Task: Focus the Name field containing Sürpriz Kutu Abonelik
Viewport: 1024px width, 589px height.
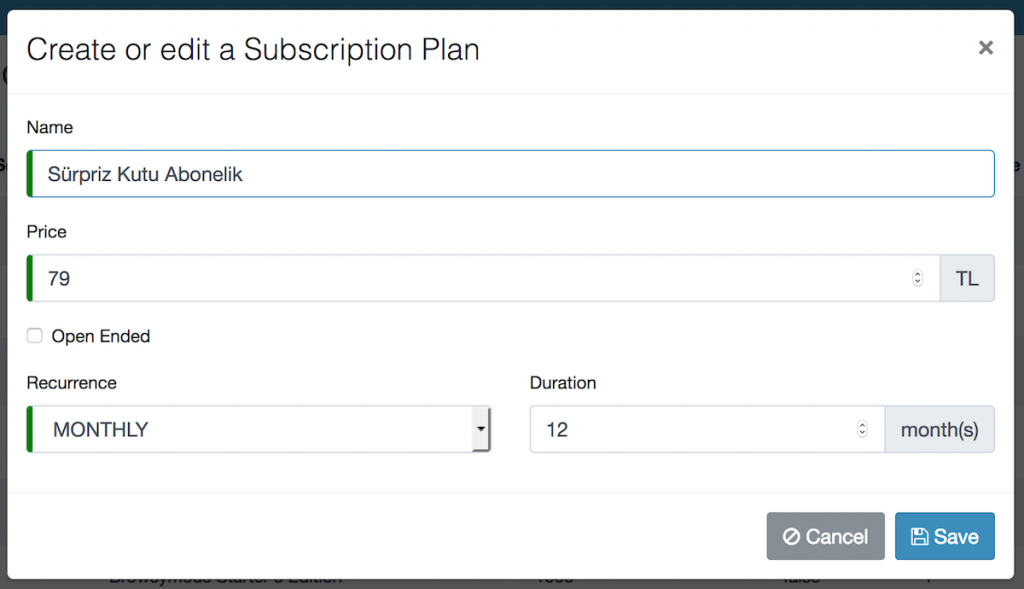Action: pyautogui.click(x=511, y=174)
